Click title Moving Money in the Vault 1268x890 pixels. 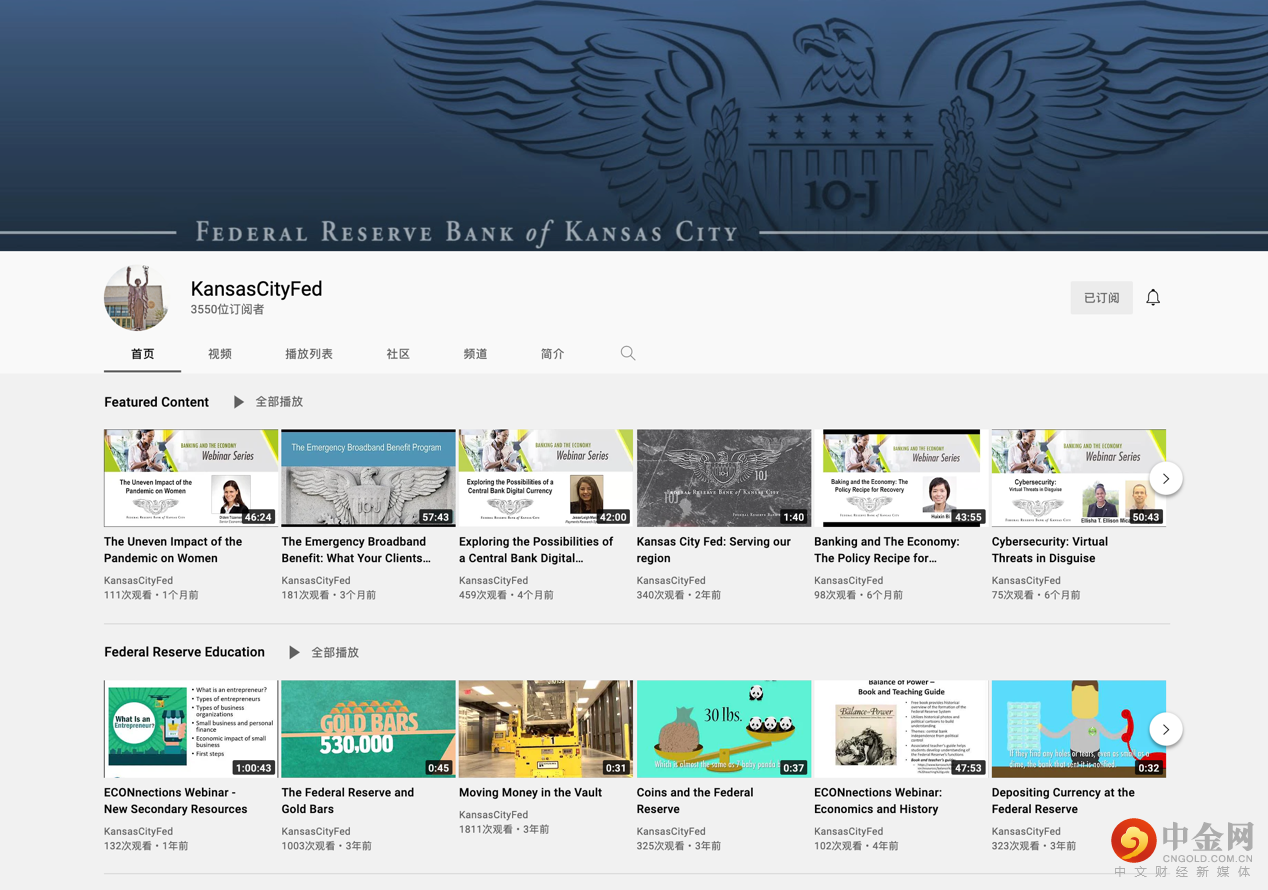530,793
